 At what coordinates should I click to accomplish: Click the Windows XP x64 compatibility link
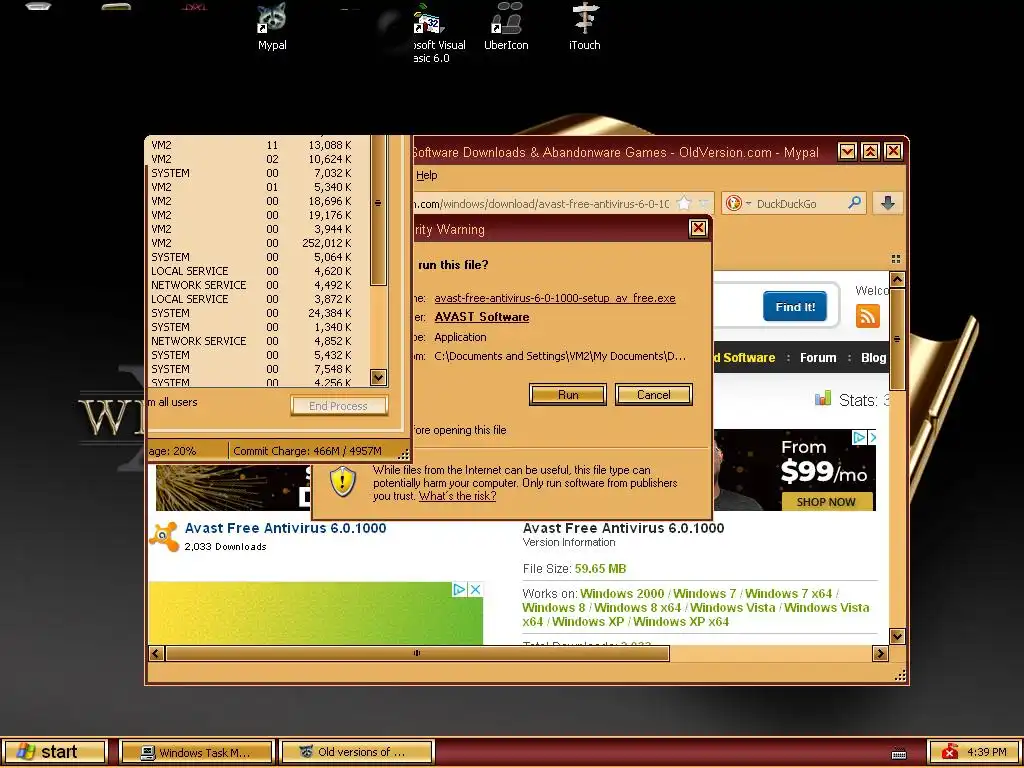[x=681, y=621]
